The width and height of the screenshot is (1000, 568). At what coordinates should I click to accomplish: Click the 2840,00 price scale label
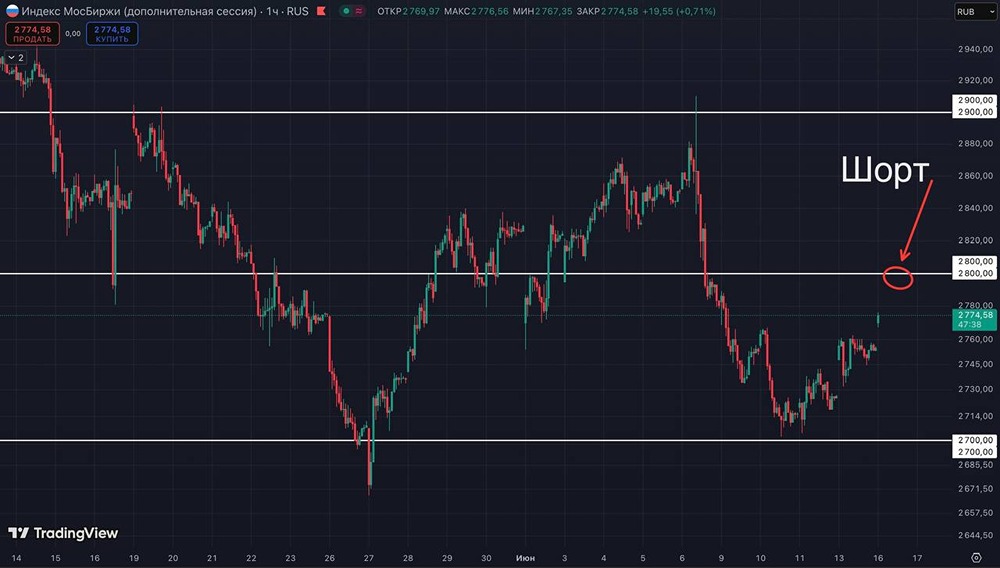975,208
